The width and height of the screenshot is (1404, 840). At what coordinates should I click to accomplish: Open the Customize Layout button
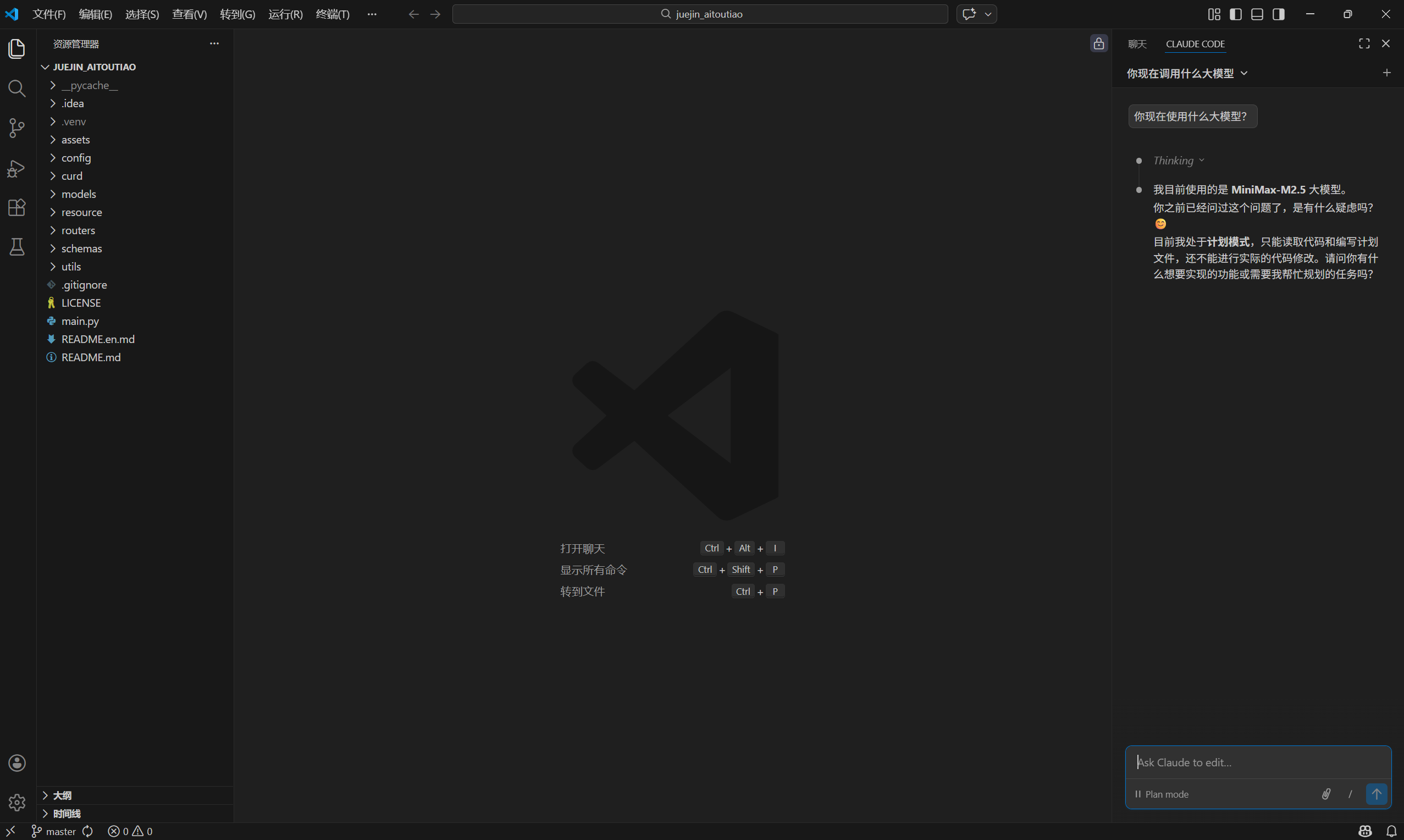point(1214,14)
